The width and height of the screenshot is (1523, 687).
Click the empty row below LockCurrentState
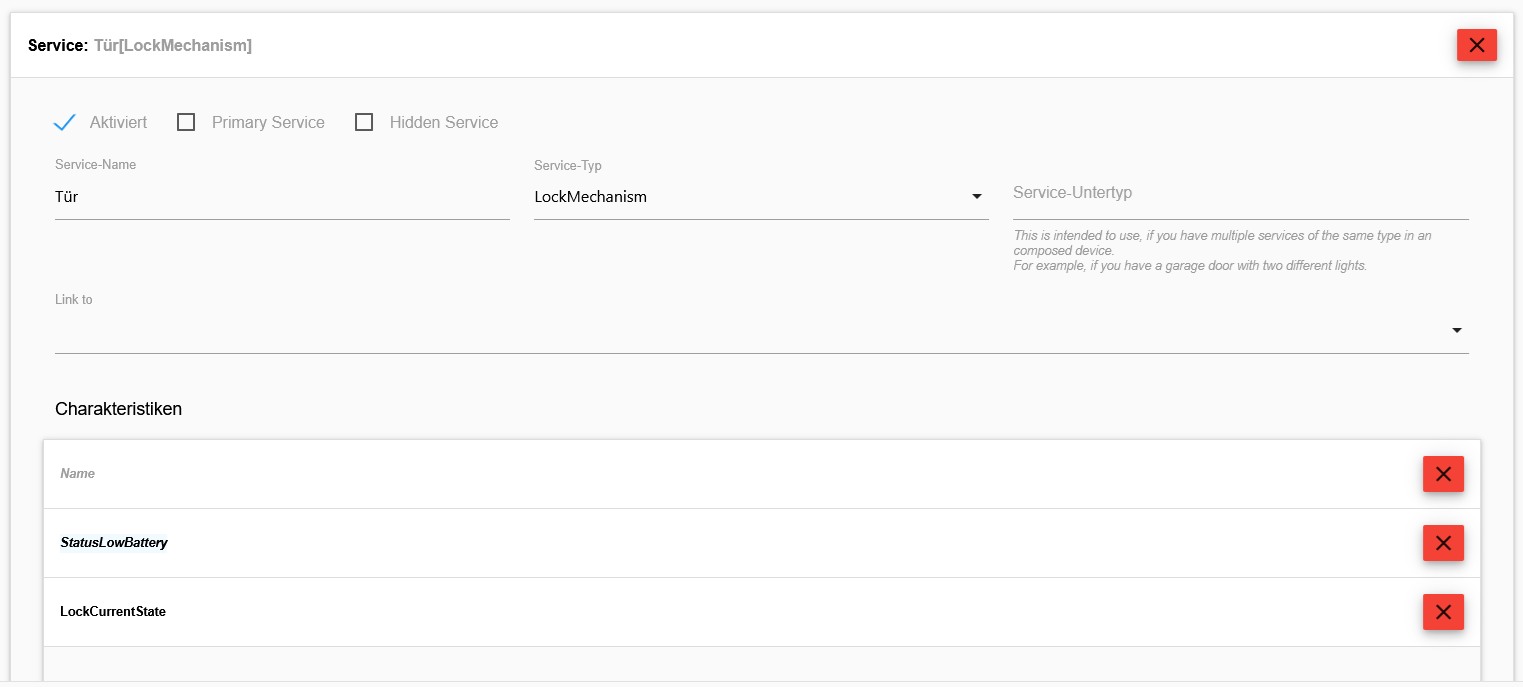760,664
